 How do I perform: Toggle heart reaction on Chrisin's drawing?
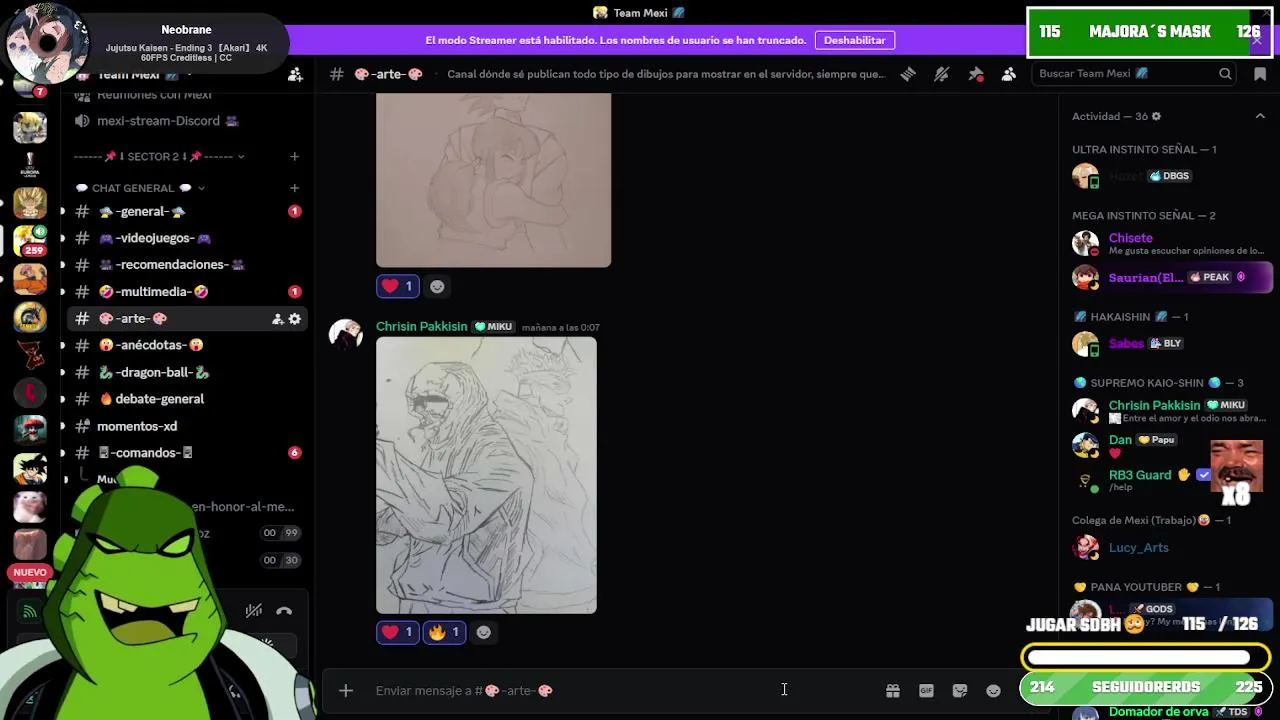pos(397,632)
